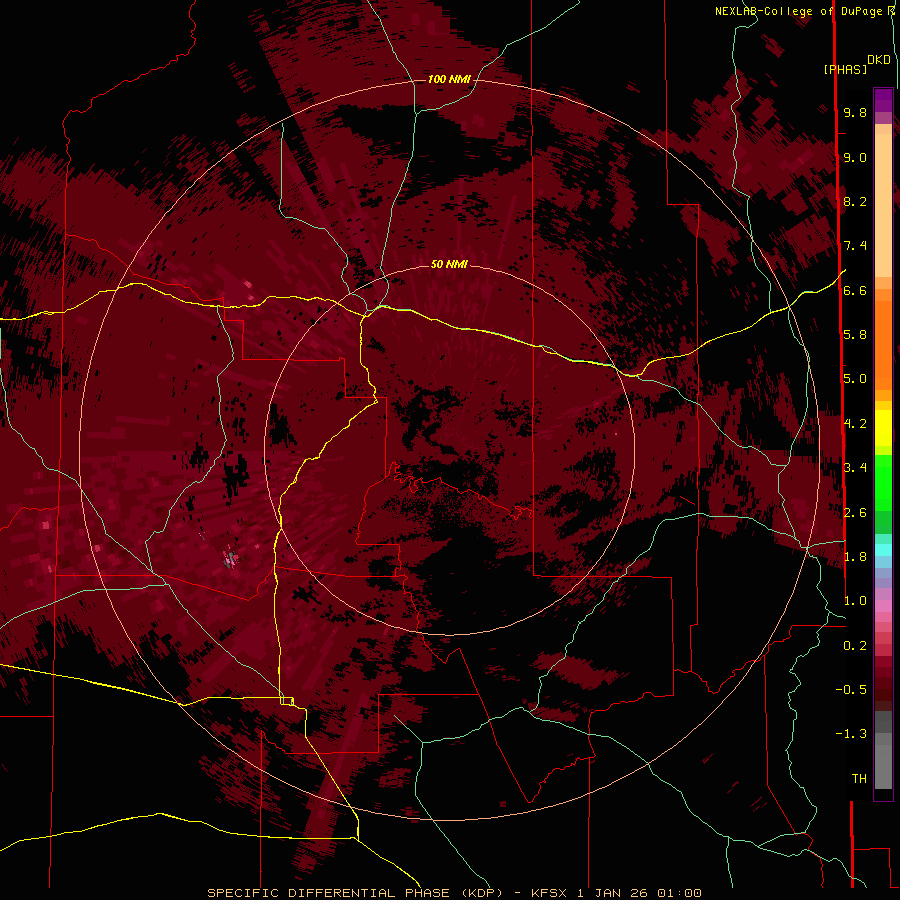Click the 4.2 value on the scale

[855, 424]
